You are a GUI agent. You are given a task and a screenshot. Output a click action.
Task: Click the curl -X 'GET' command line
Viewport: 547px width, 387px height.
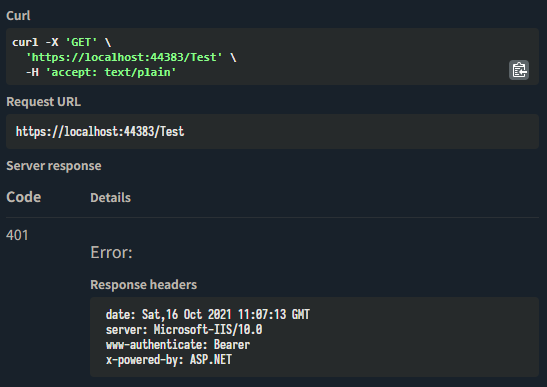(x=61, y=42)
